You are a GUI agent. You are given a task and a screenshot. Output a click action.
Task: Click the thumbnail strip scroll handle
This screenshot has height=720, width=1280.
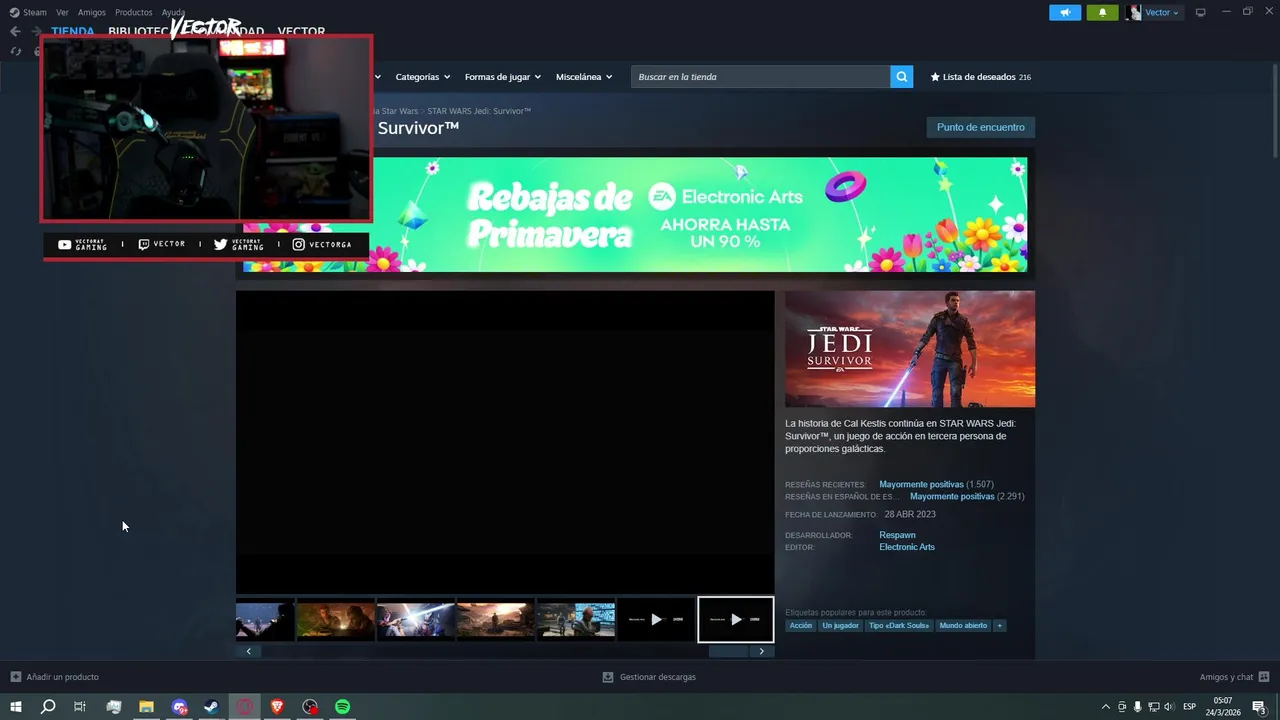[x=728, y=651]
